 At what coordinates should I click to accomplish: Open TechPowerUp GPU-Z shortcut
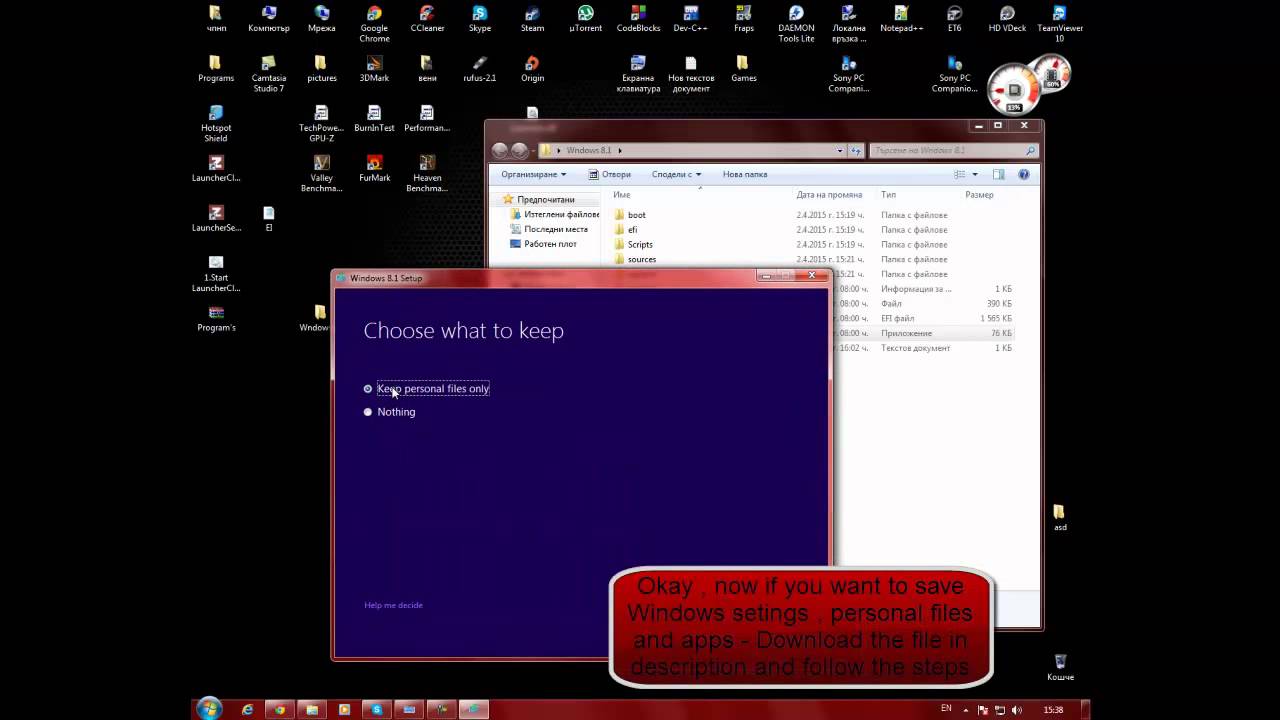coord(321,124)
